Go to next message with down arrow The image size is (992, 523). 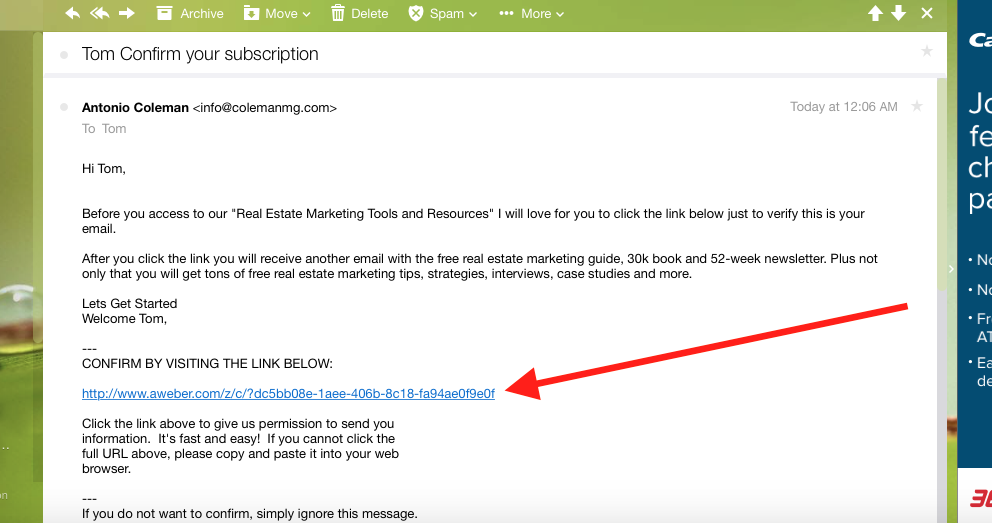(x=898, y=13)
